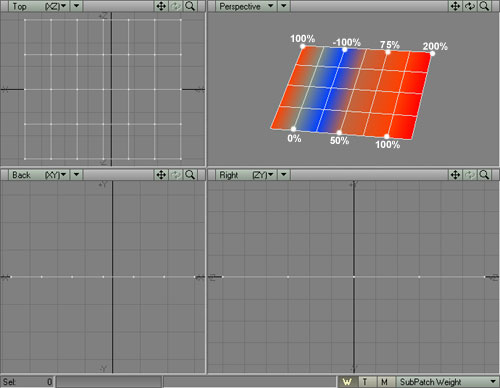This screenshot has width=500, height=388.
Task: Rotate the Perspective viewport with rotate icon
Action: point(470,6)
